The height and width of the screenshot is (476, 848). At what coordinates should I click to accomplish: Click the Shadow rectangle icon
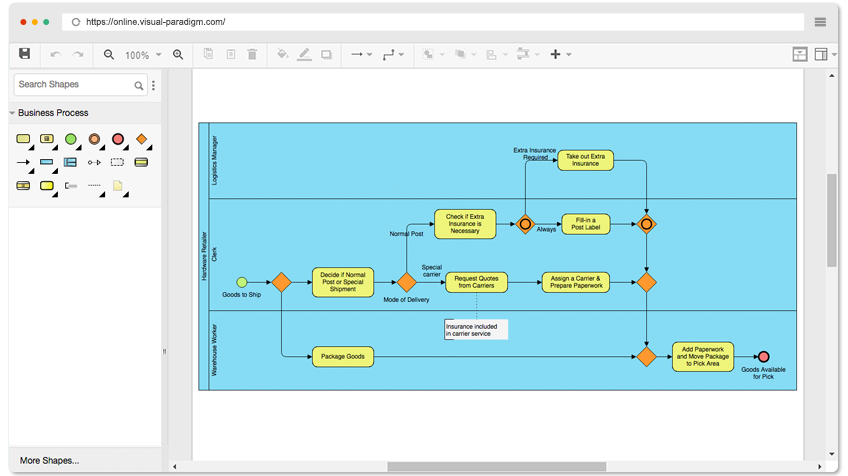coord(326,54)
